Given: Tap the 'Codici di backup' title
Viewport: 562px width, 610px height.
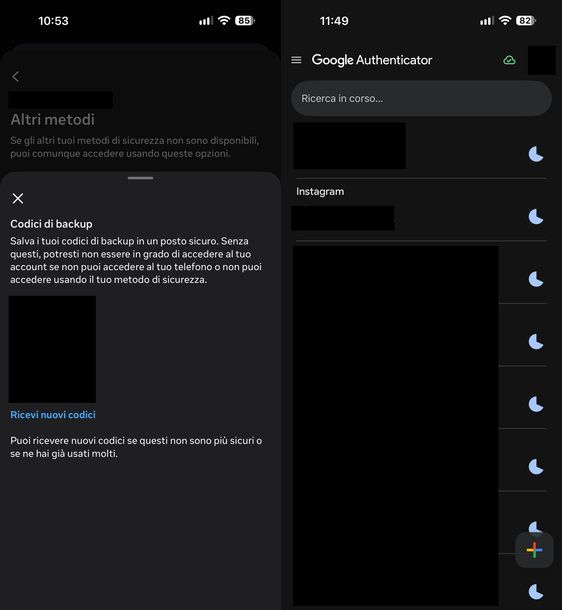Looking at the screenshot, I should click(x=51, y=224).
